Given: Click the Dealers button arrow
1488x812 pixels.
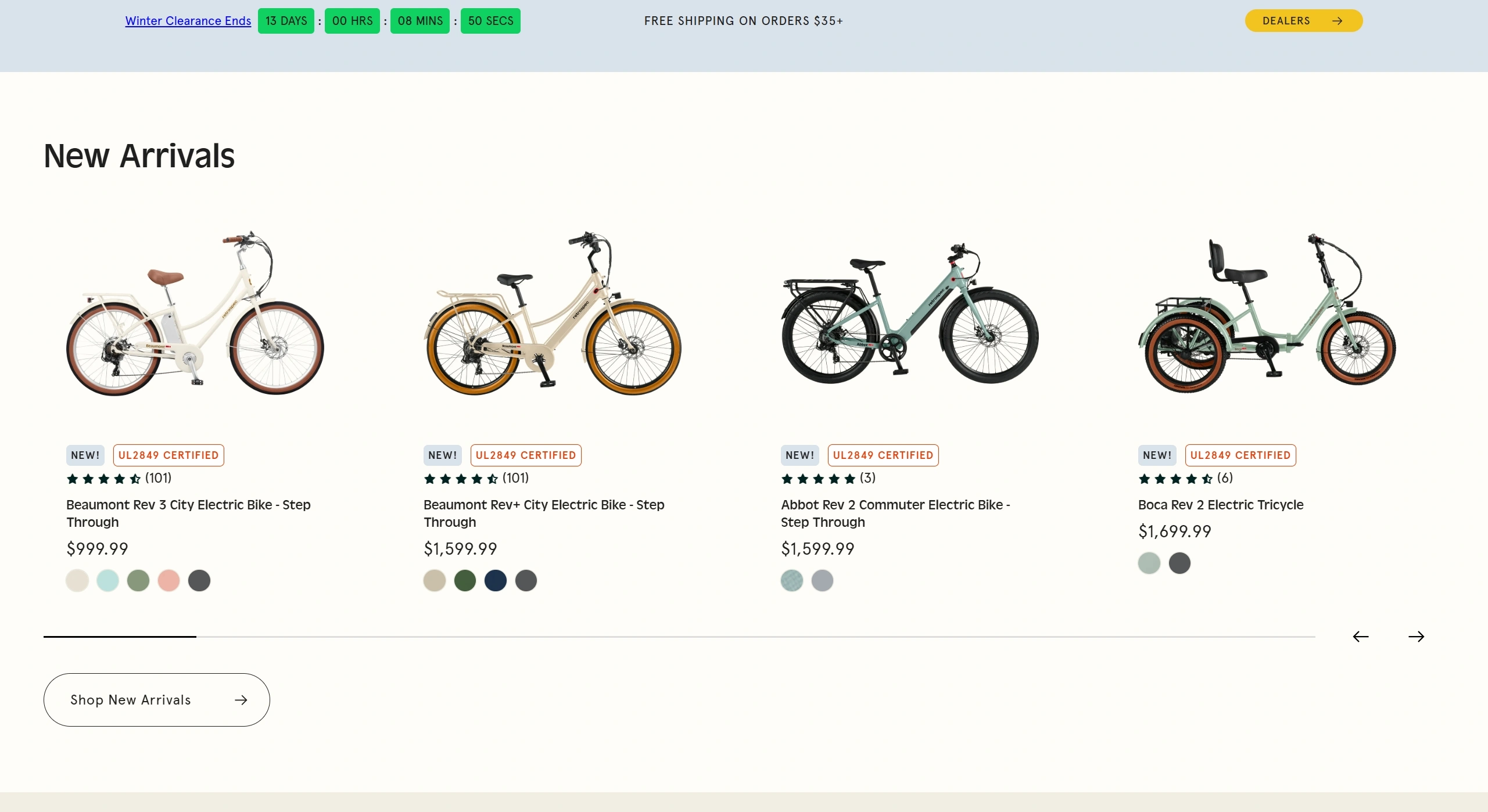Looking at the screenshot, I should (1337, 21).
